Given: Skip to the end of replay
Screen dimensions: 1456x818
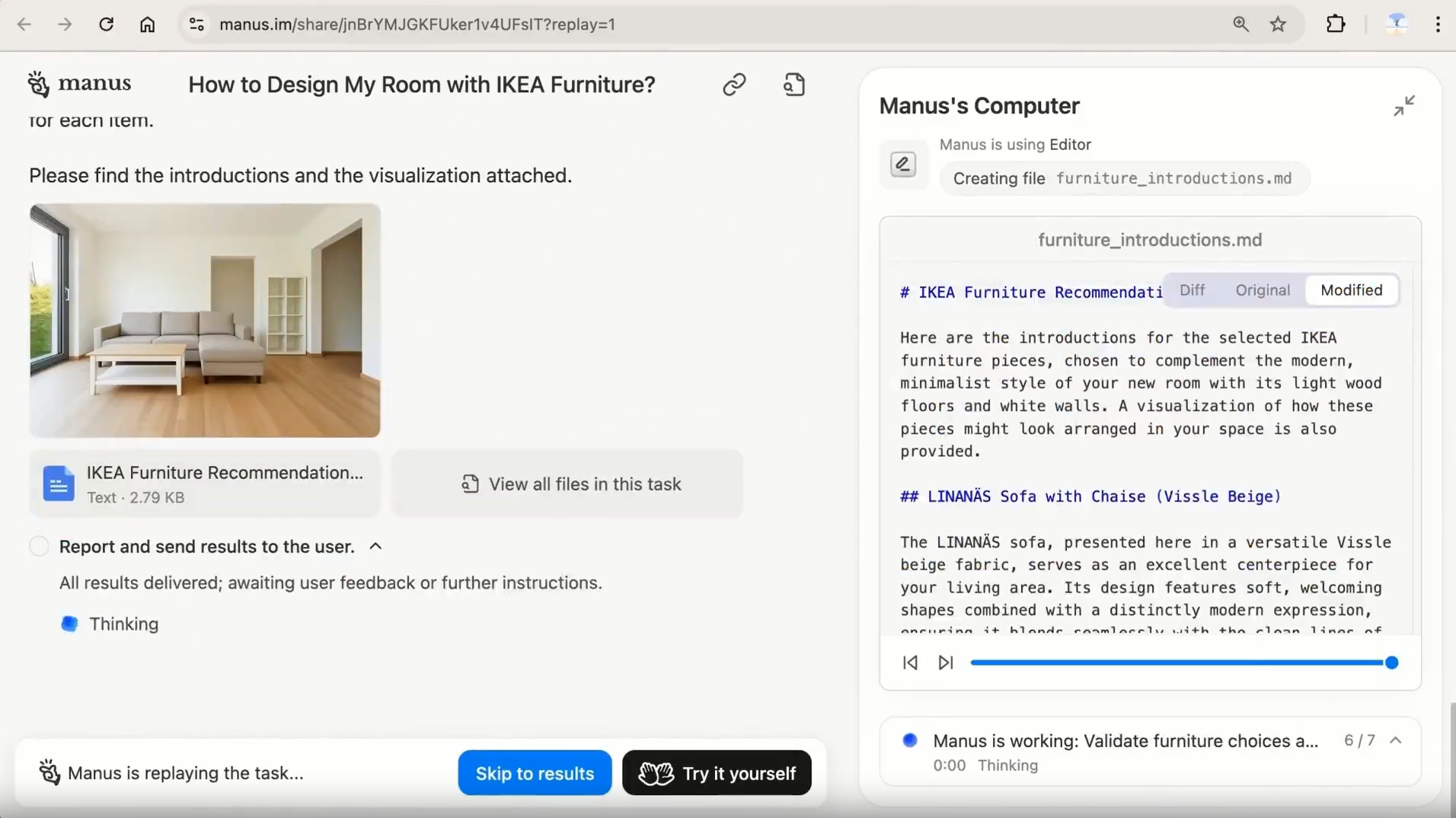Looking at the screenshot, I should coord(946,663).
